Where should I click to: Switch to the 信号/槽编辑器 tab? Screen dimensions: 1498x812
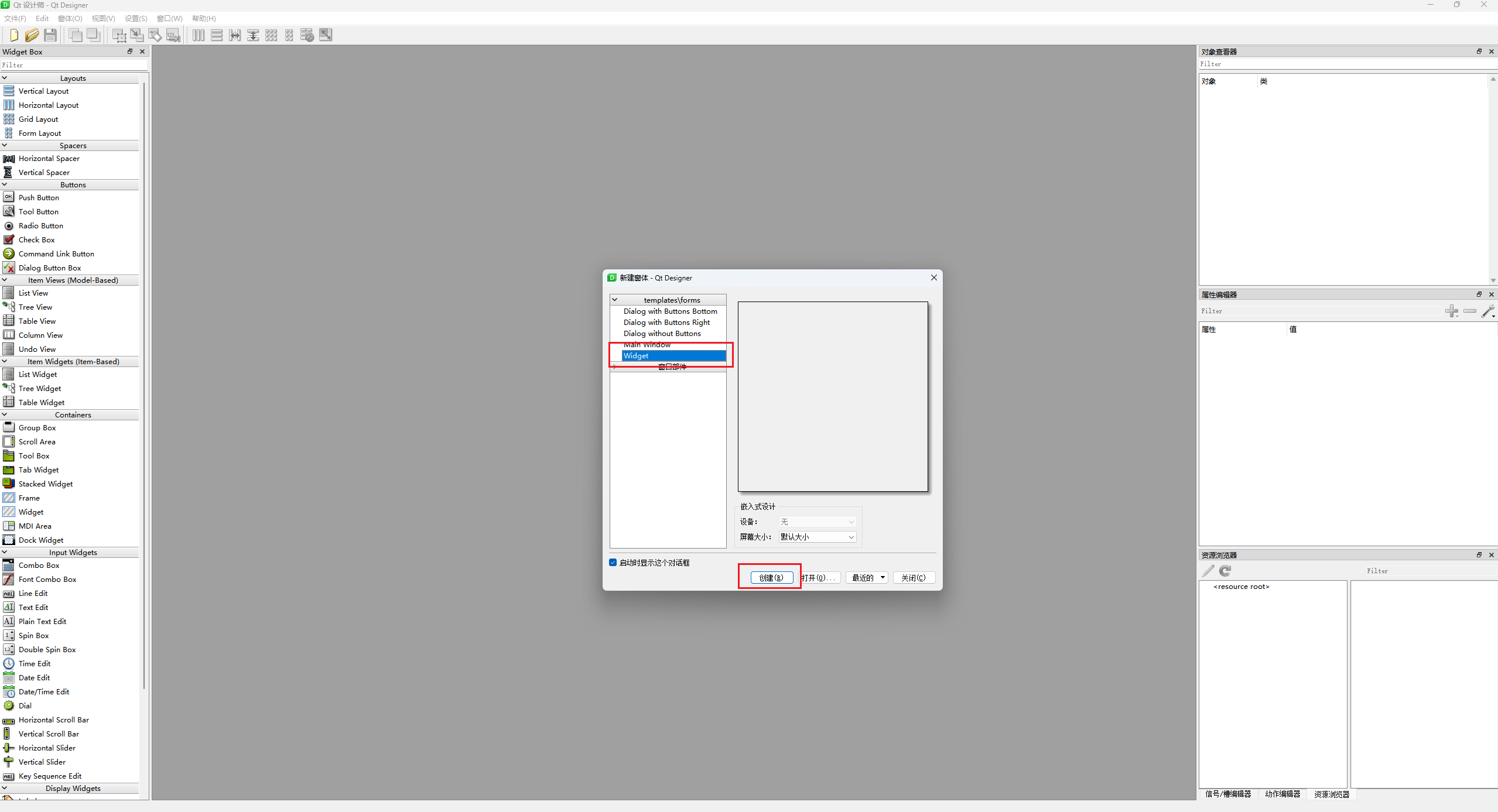[1227, 794]
